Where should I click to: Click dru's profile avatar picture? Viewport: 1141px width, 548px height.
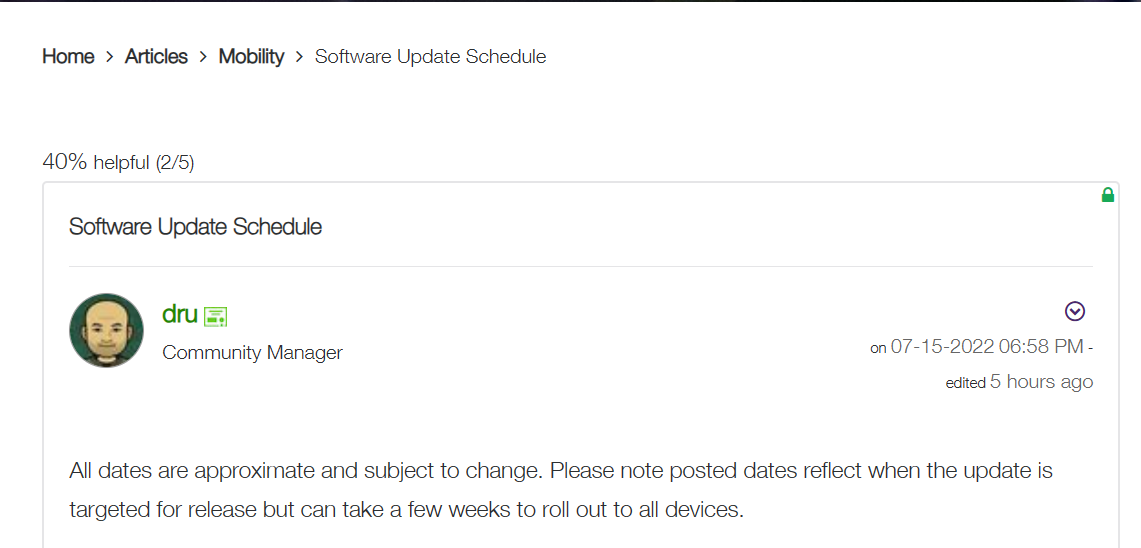[x=106, y=330]
